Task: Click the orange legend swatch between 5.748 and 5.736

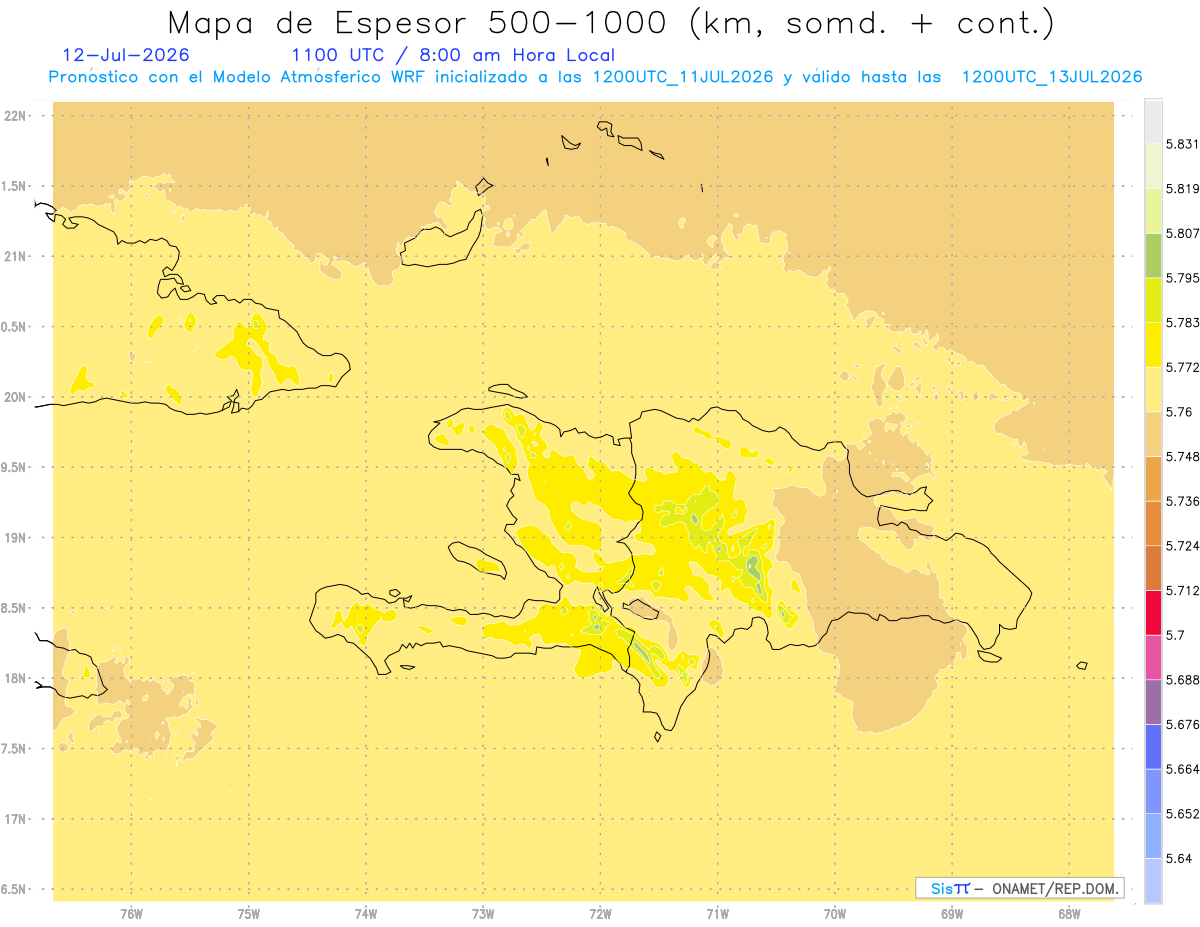Action: pos(1153,479)
